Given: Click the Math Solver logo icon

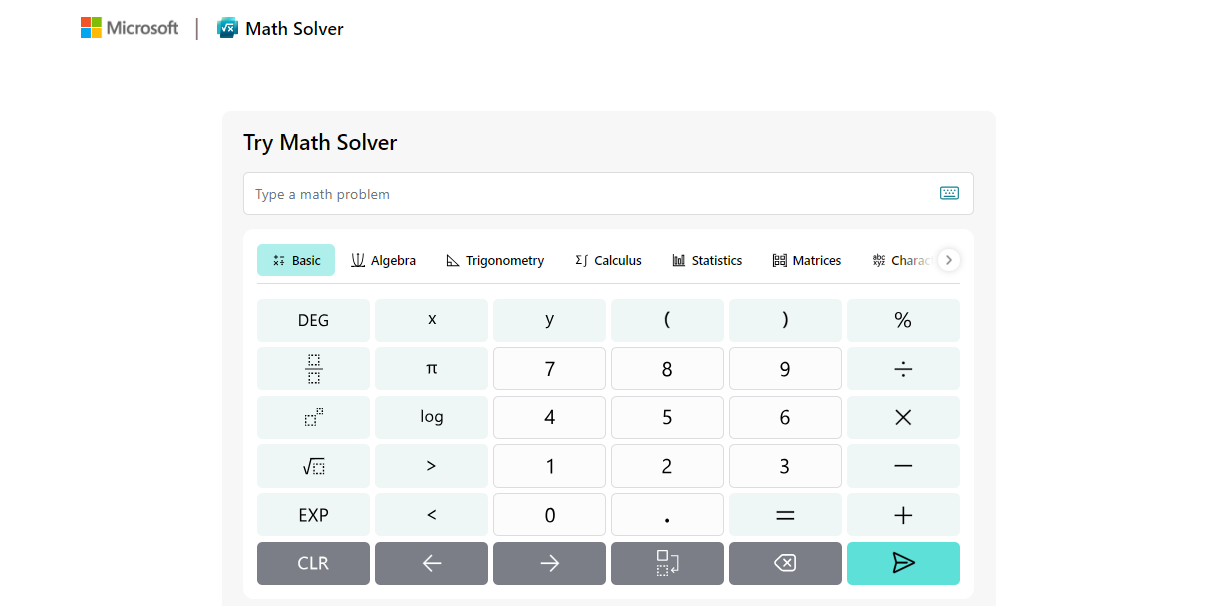Looking at the screenshot, I should pos(228,28).
